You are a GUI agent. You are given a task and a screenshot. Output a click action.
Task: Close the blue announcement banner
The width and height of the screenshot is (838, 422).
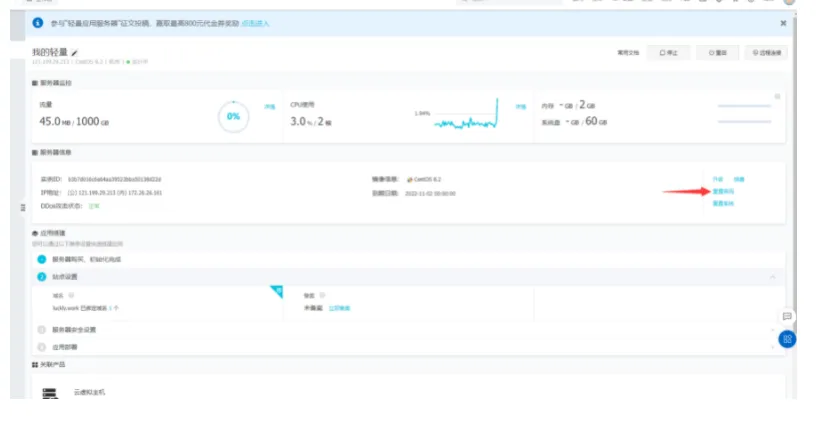pos(783,23)
